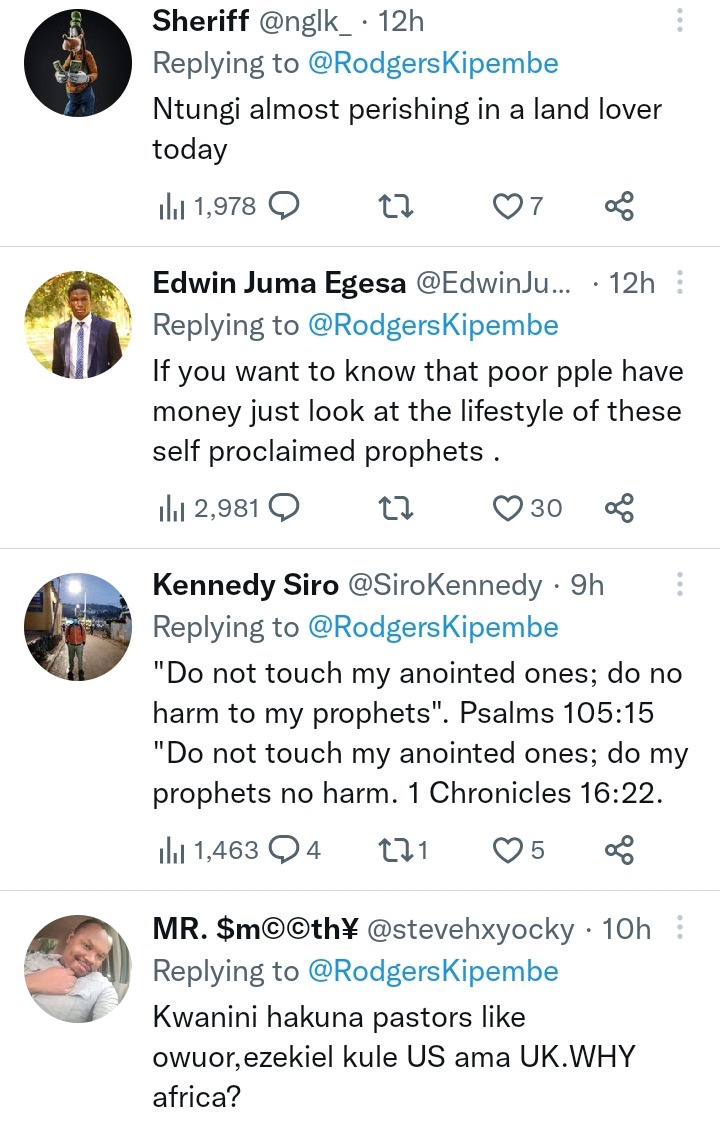Reply to Edwin Juma Egesa's tweet
The image size is (720, 1125).
click(285, 508)
